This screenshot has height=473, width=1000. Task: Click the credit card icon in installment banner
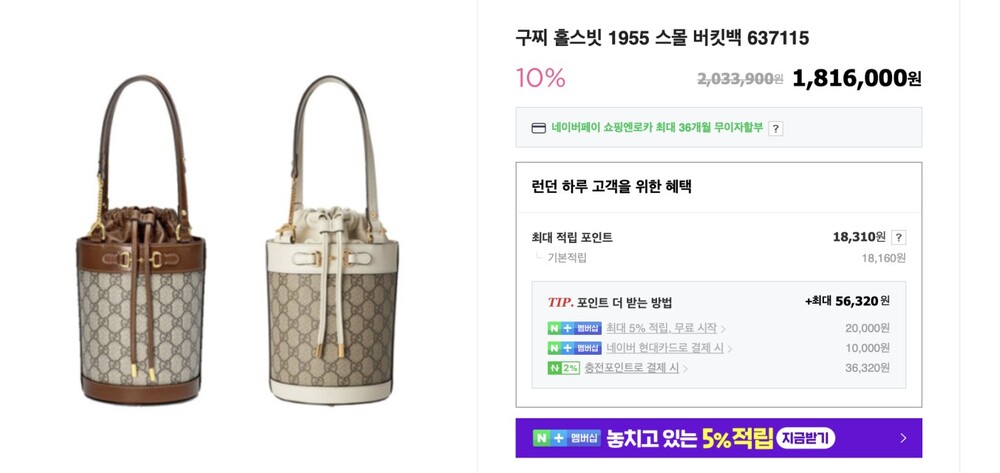pos(538,128)
